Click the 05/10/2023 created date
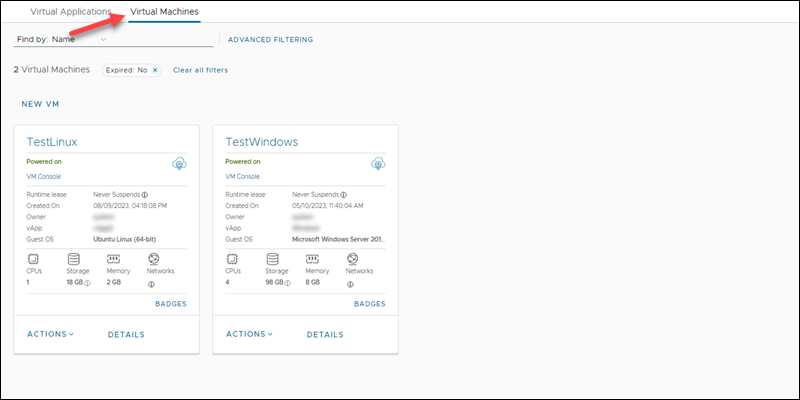The width and height of the screenshot is (800, 400). 328,206
